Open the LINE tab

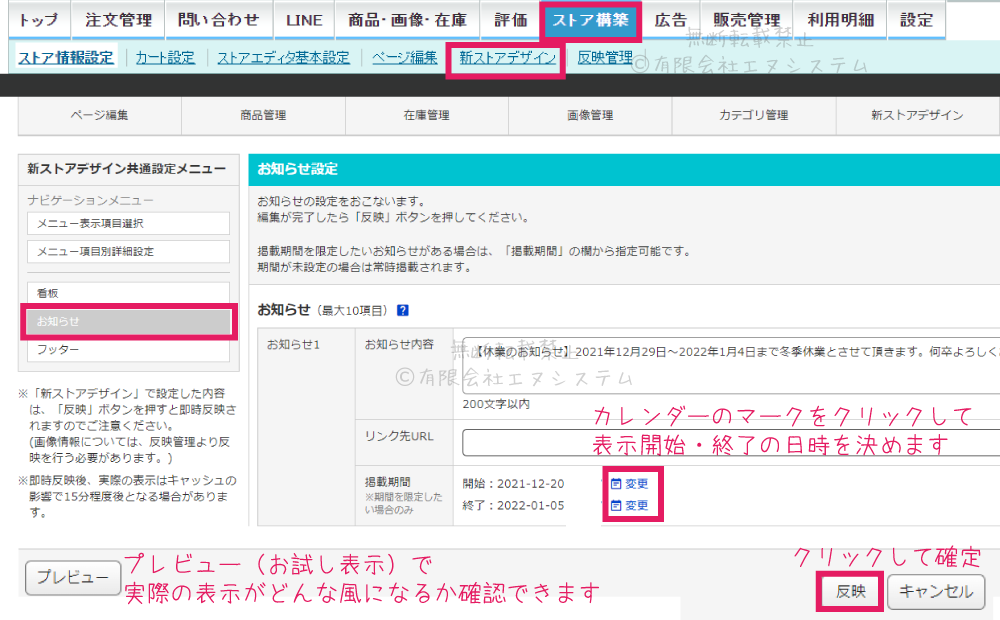click(304, 20)
